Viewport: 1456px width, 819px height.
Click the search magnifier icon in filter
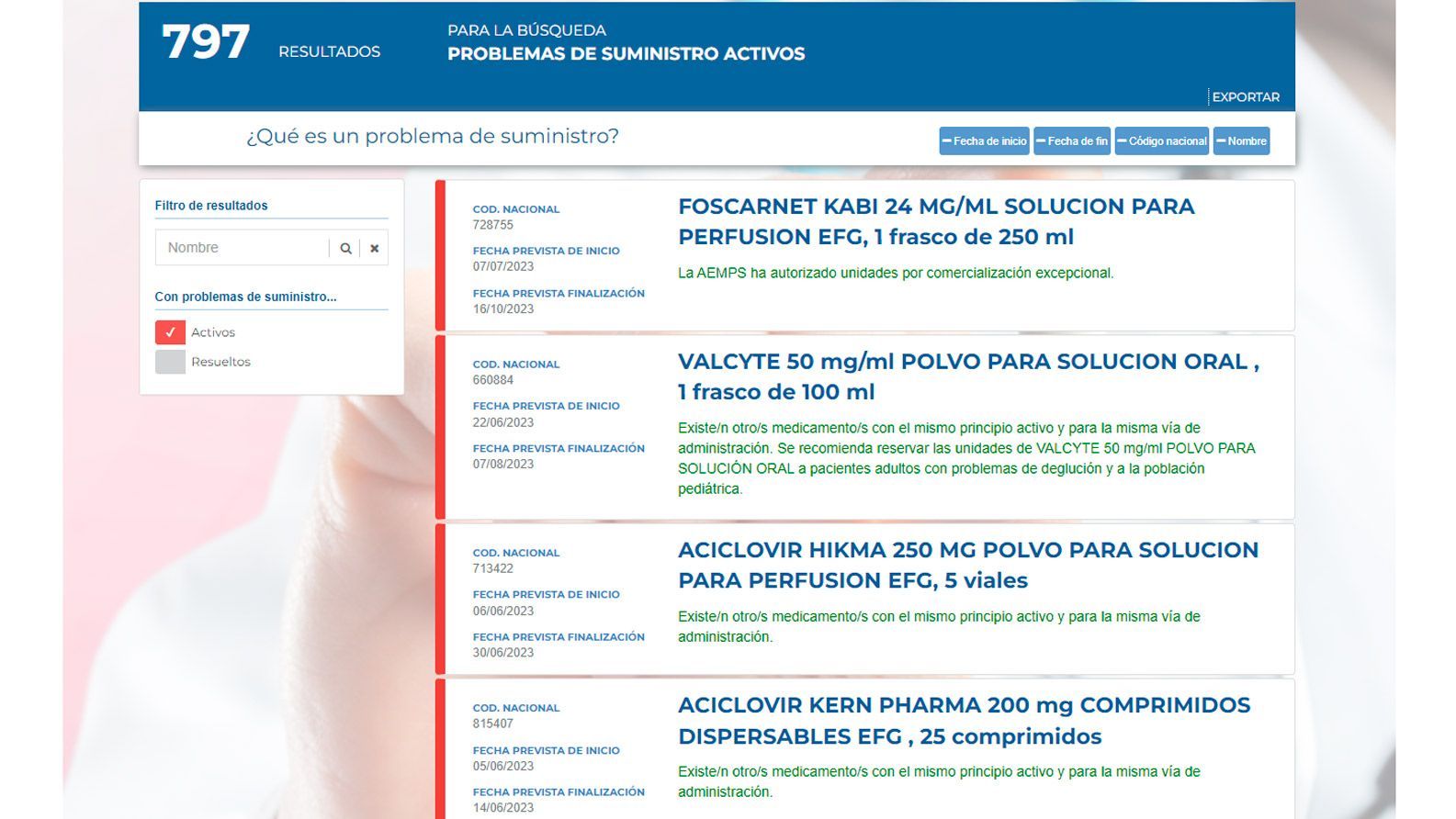(345, 248)
